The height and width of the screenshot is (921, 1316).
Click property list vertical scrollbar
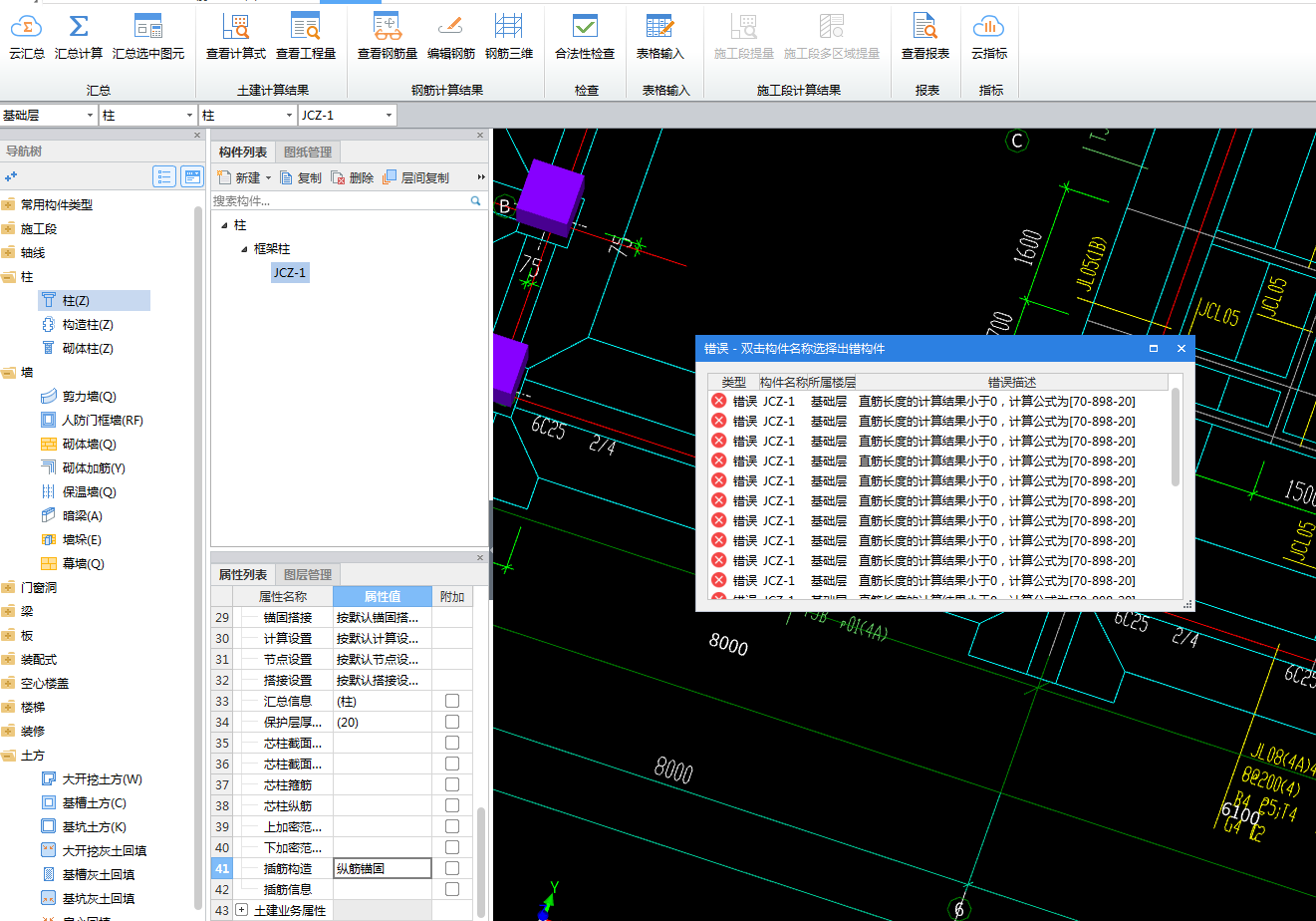click(x=481, y=862)
